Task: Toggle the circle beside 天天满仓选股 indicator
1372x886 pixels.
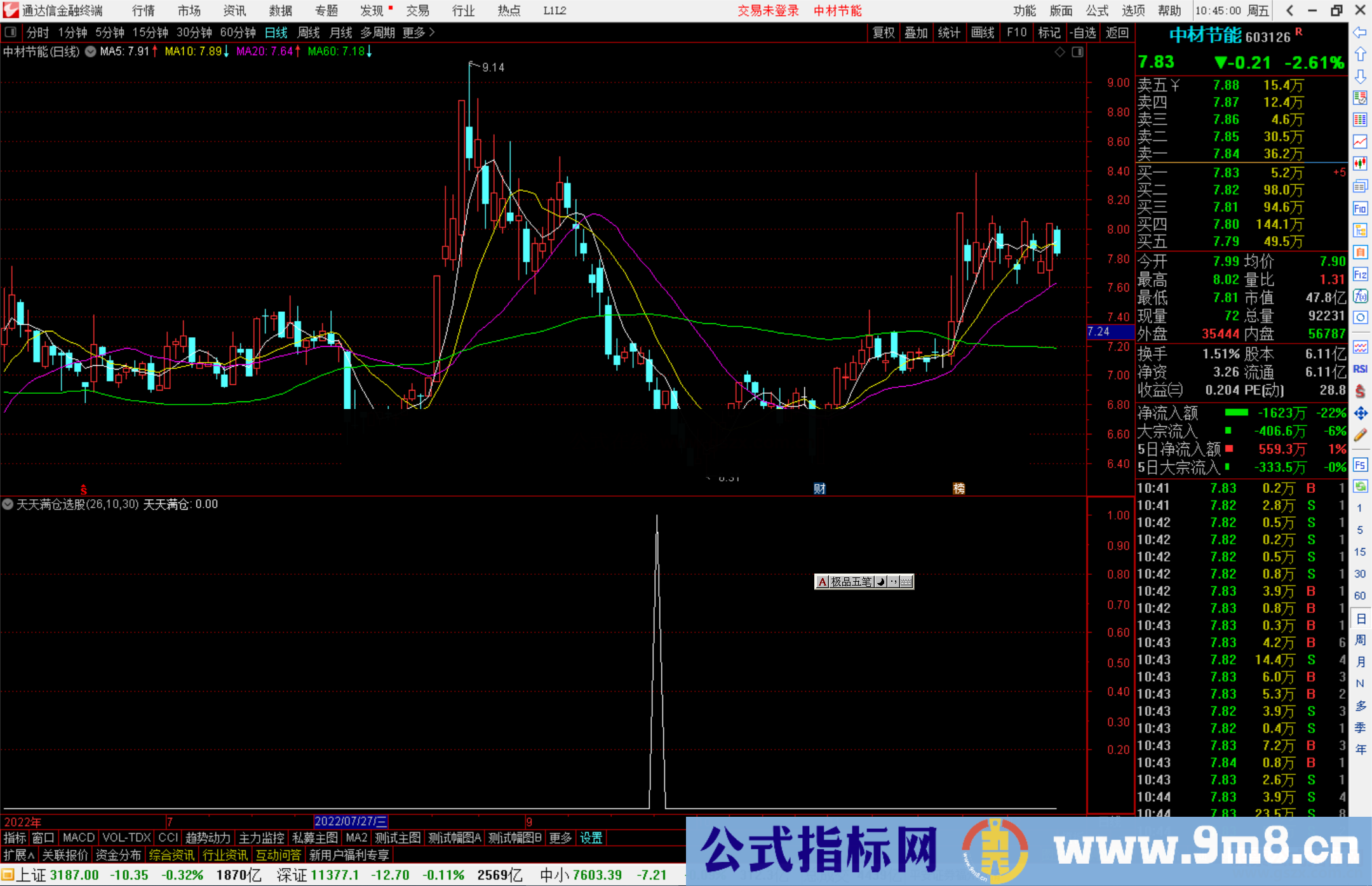Action: pos(8,504)
